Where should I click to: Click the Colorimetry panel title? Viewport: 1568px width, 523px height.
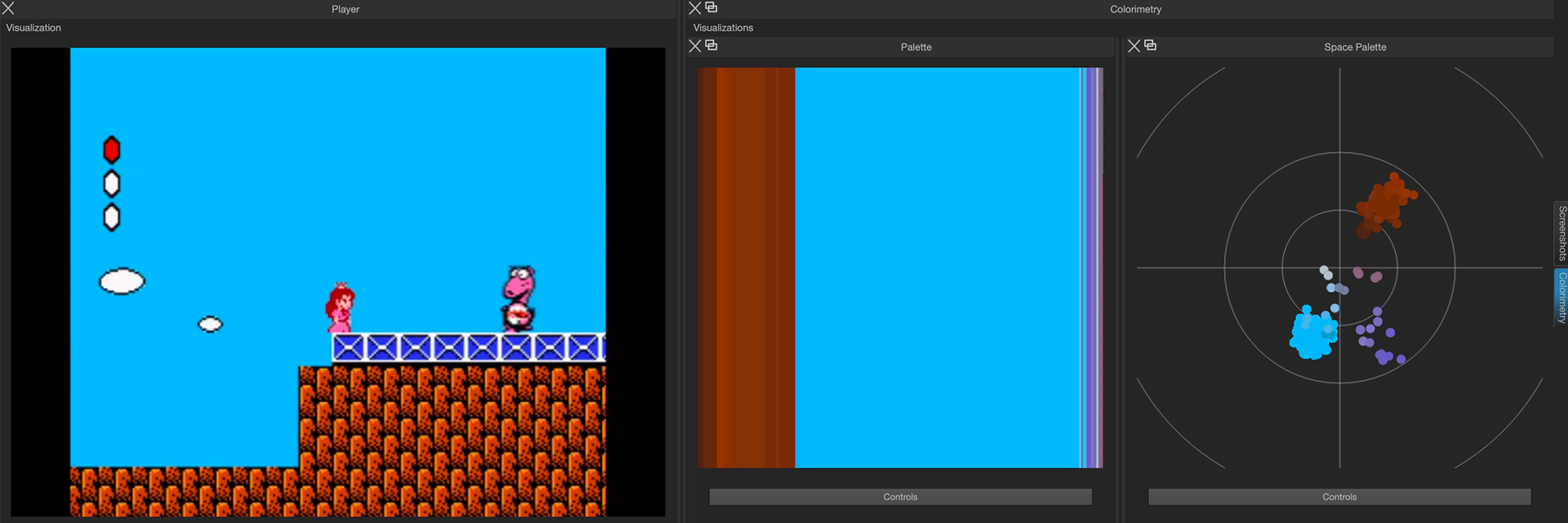coord(1135,9)
